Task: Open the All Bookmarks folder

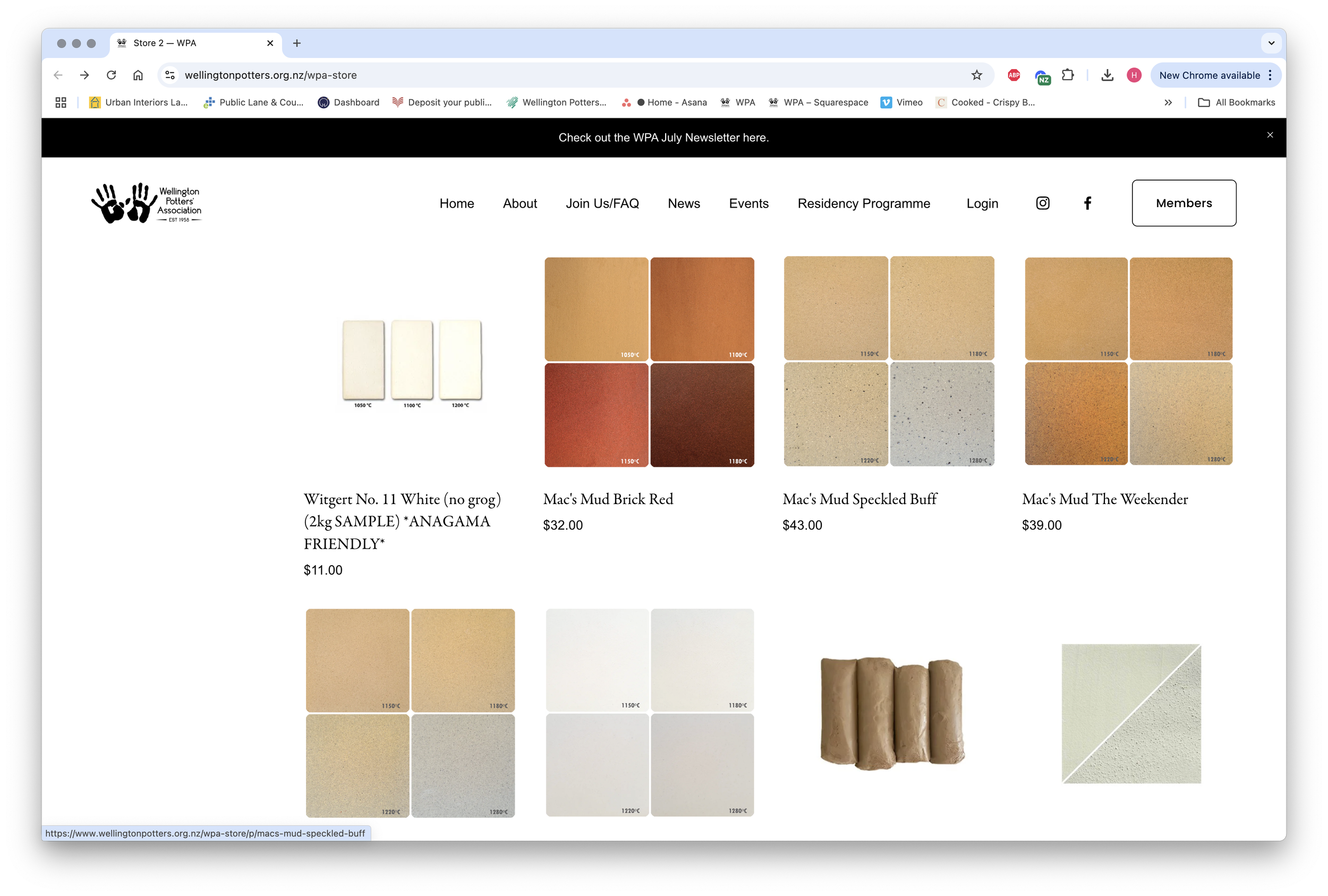Action: (1237, 103)
